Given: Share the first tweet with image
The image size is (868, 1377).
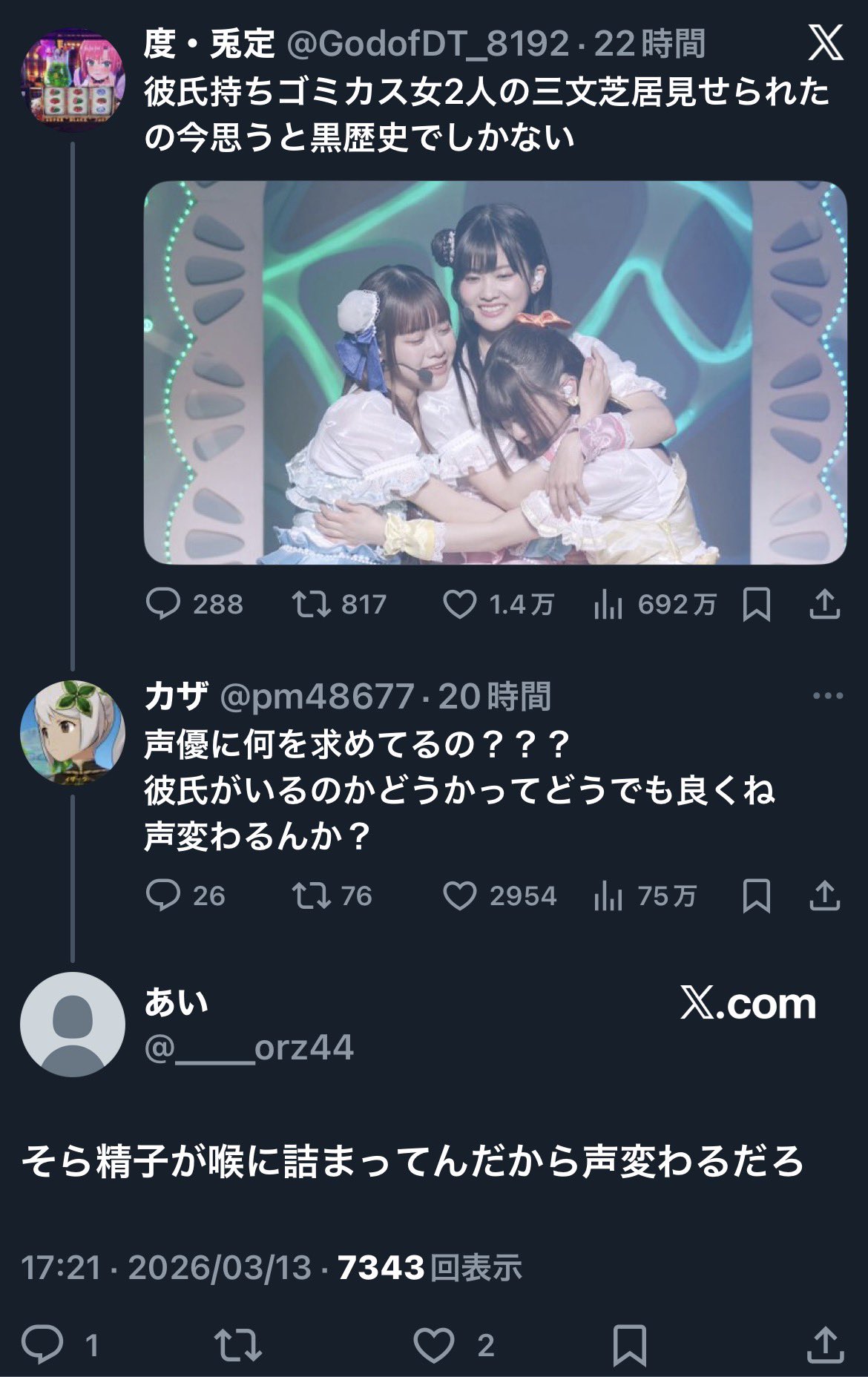Looking at the screenshot, I should coord(824,605).
